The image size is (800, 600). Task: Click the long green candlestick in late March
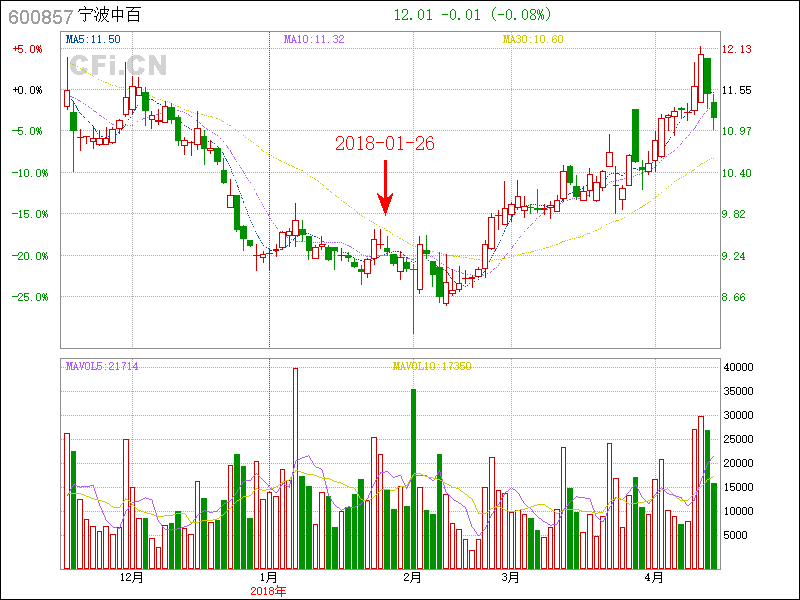pyautogui.click(x=635, y=136)
